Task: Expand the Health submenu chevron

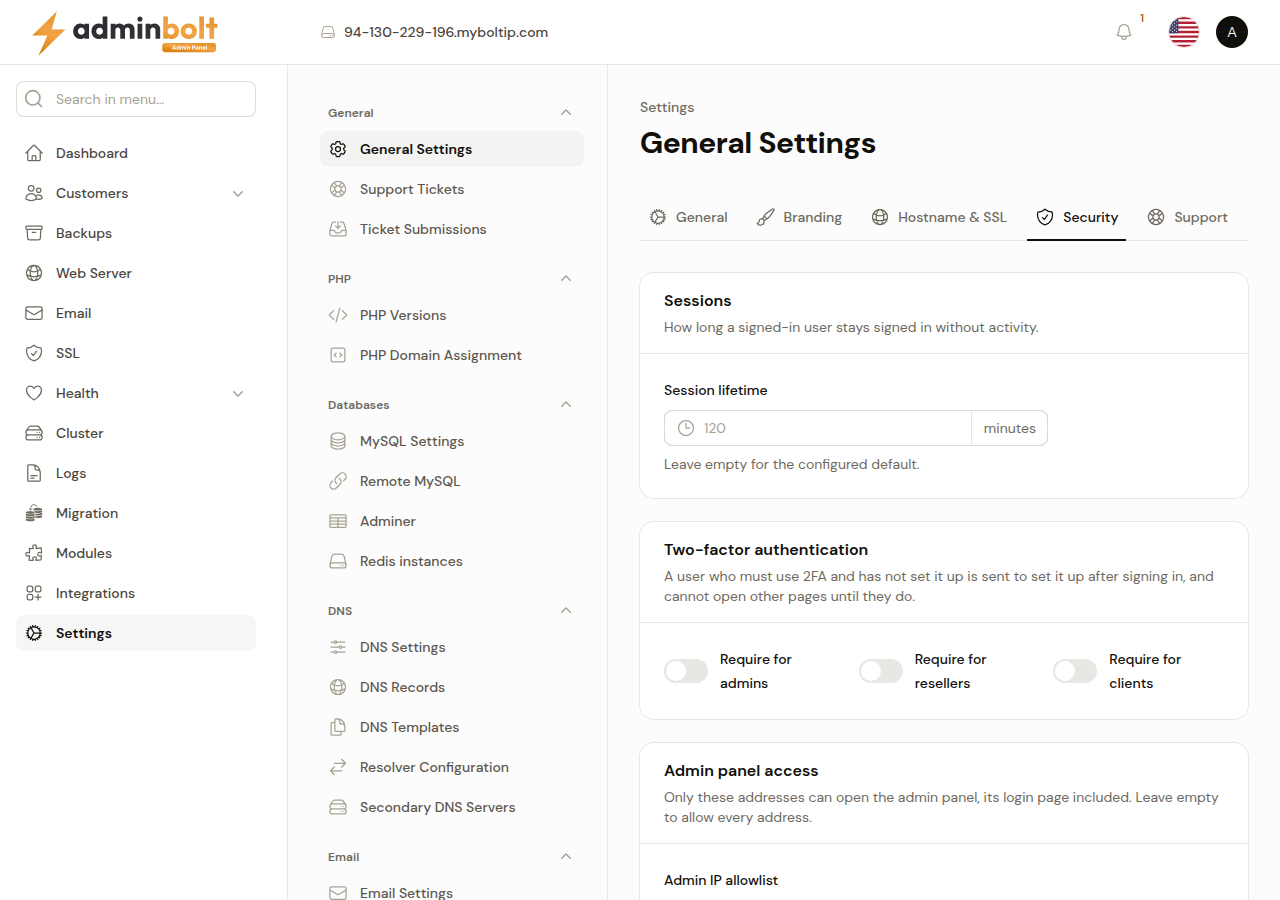Action: pos(238,393)
